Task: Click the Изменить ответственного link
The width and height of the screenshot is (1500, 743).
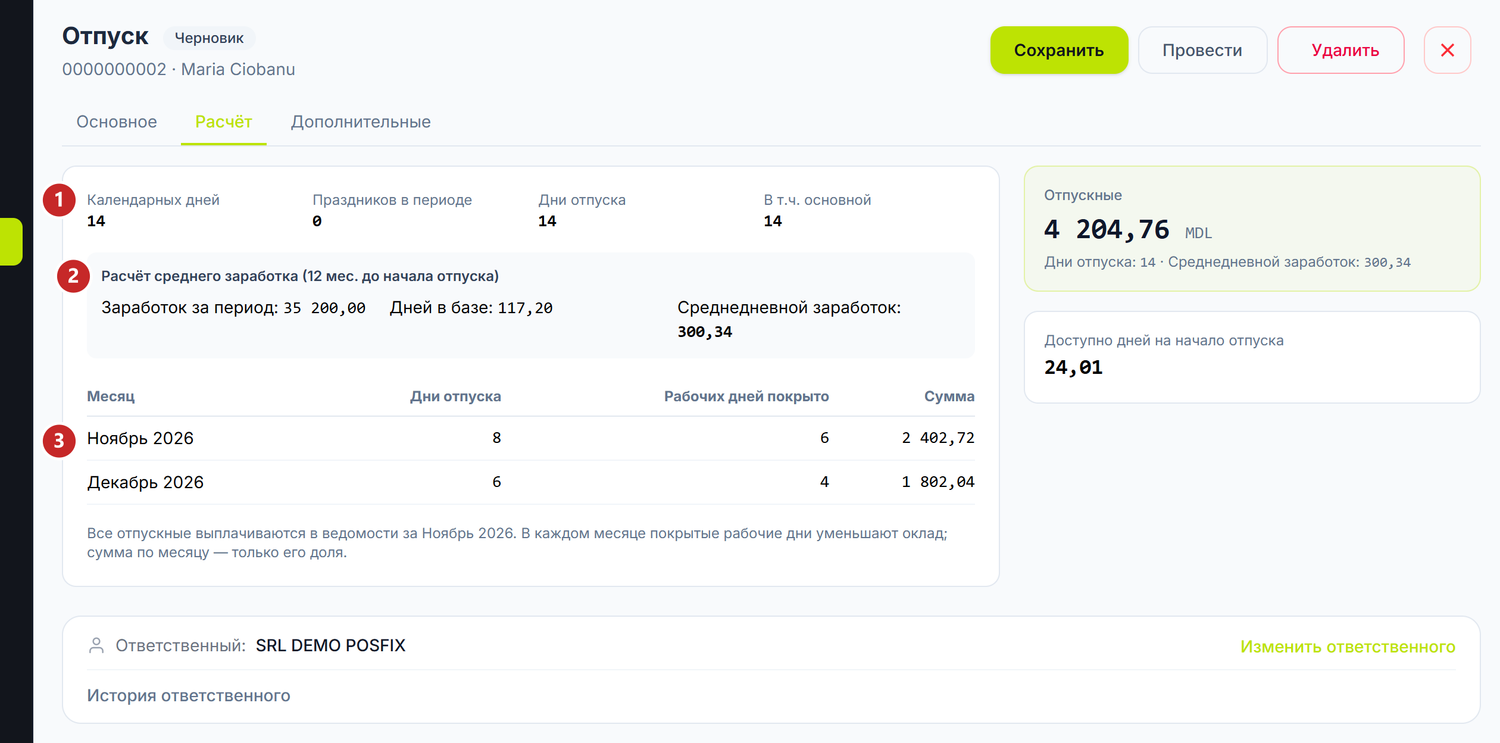Action: coord(1348,647)
